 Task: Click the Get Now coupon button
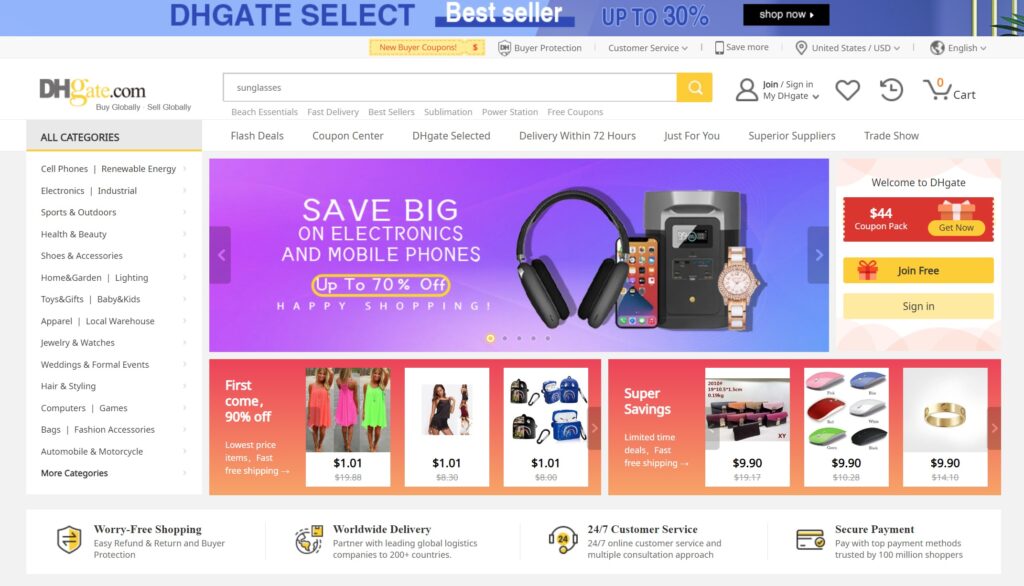pyautogui.click(x=956, y=227)
